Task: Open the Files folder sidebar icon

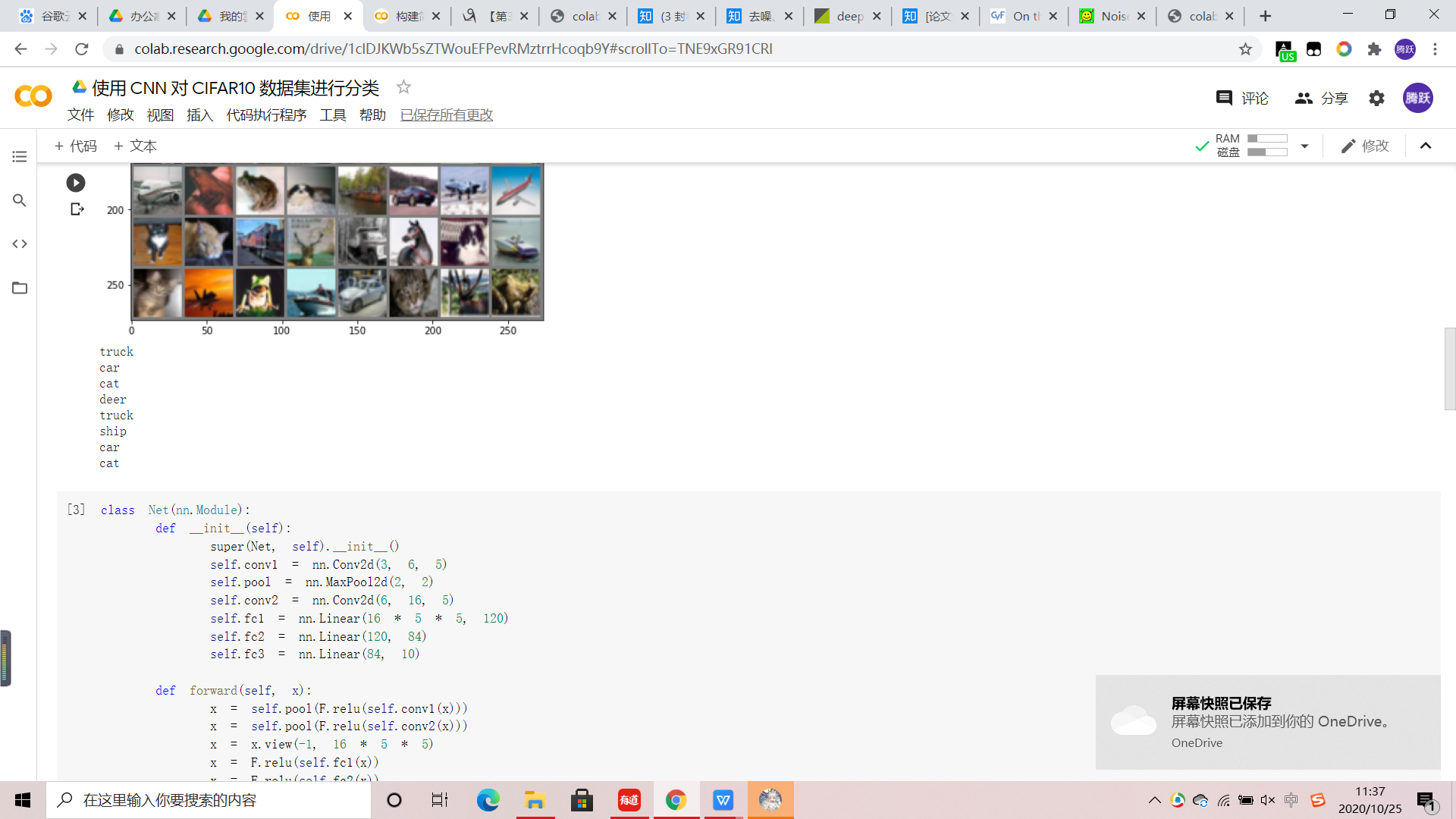Action: point(20,287)
